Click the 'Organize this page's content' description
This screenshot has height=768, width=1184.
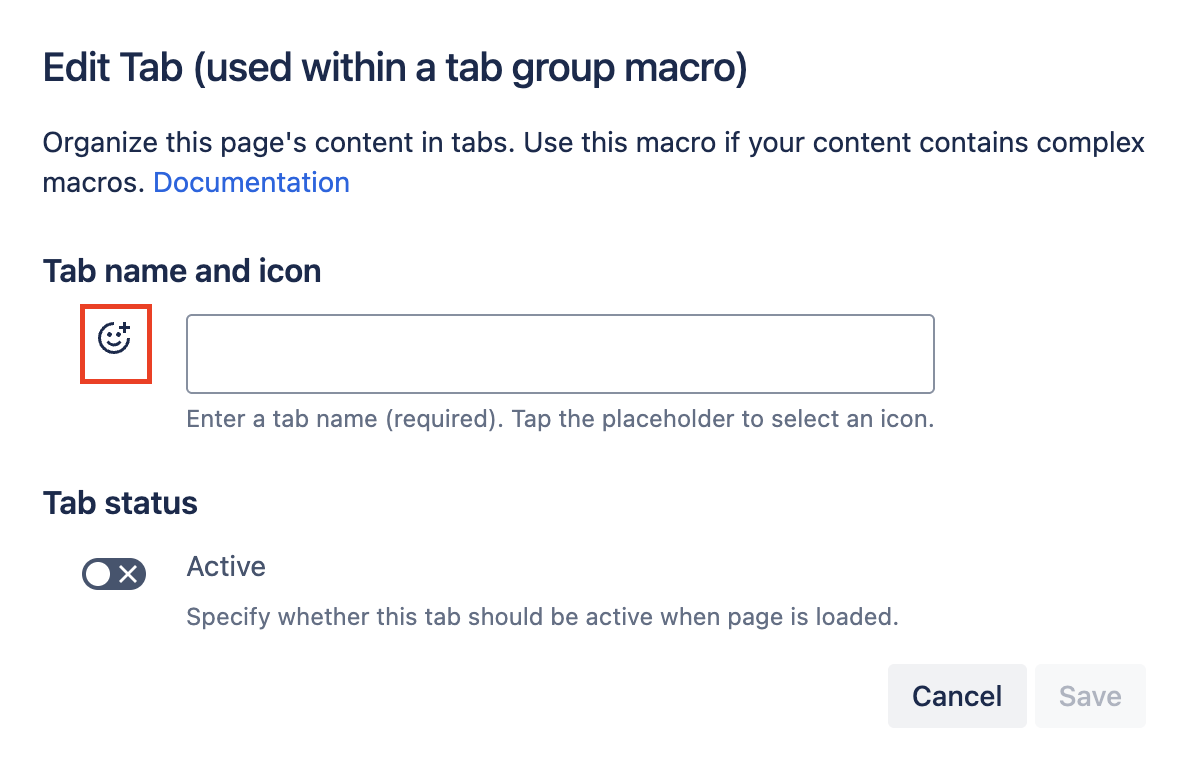coord(278,142)
